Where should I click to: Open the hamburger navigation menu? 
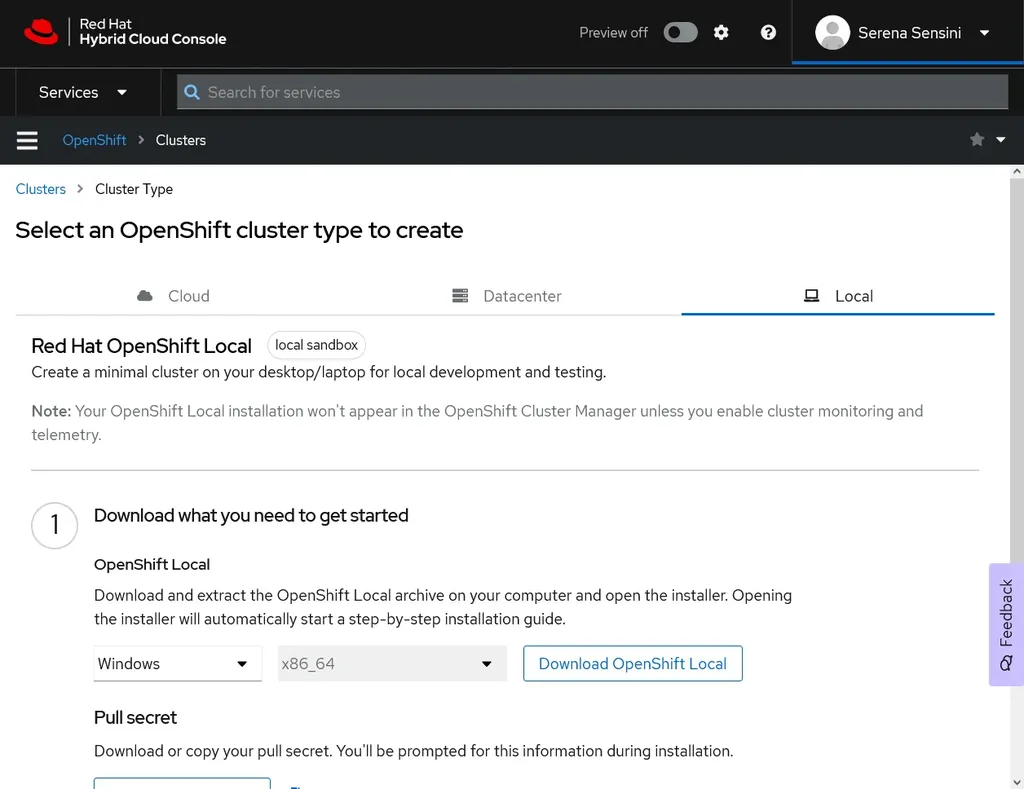[x=27, y=140]
